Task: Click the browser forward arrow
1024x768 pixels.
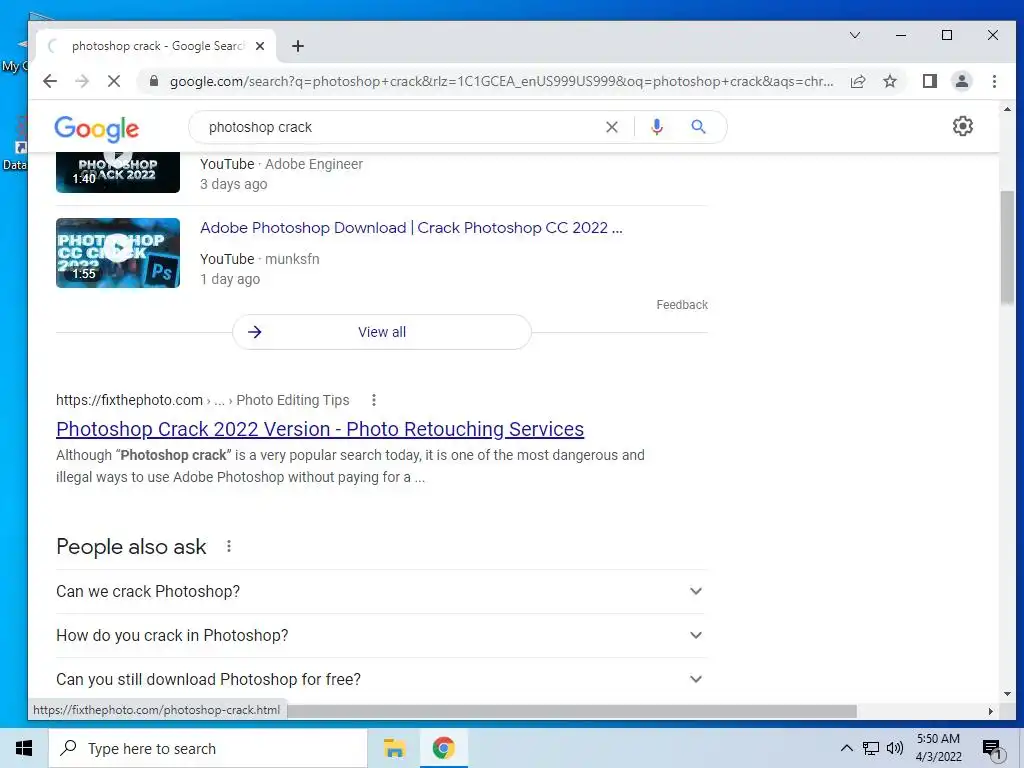Action: coord(82,81)
